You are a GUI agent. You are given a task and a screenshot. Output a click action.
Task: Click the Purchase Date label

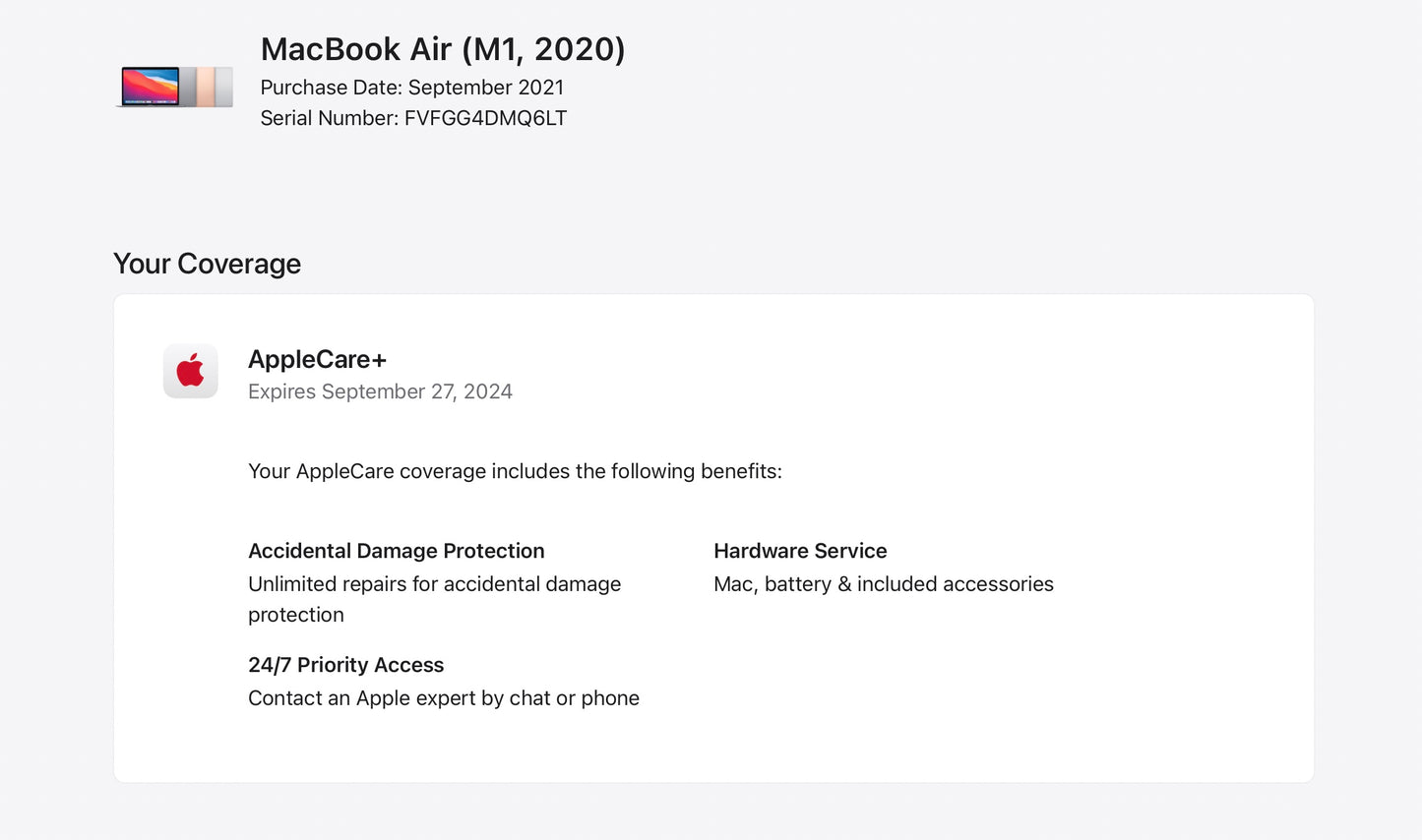(331, 88)
